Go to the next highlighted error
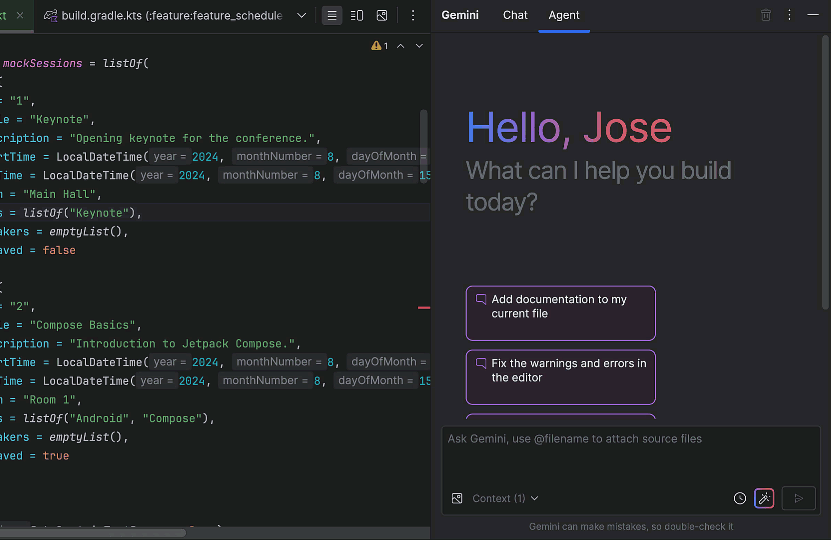The height and width of the screenshot is (540, 831). point(419,46)
